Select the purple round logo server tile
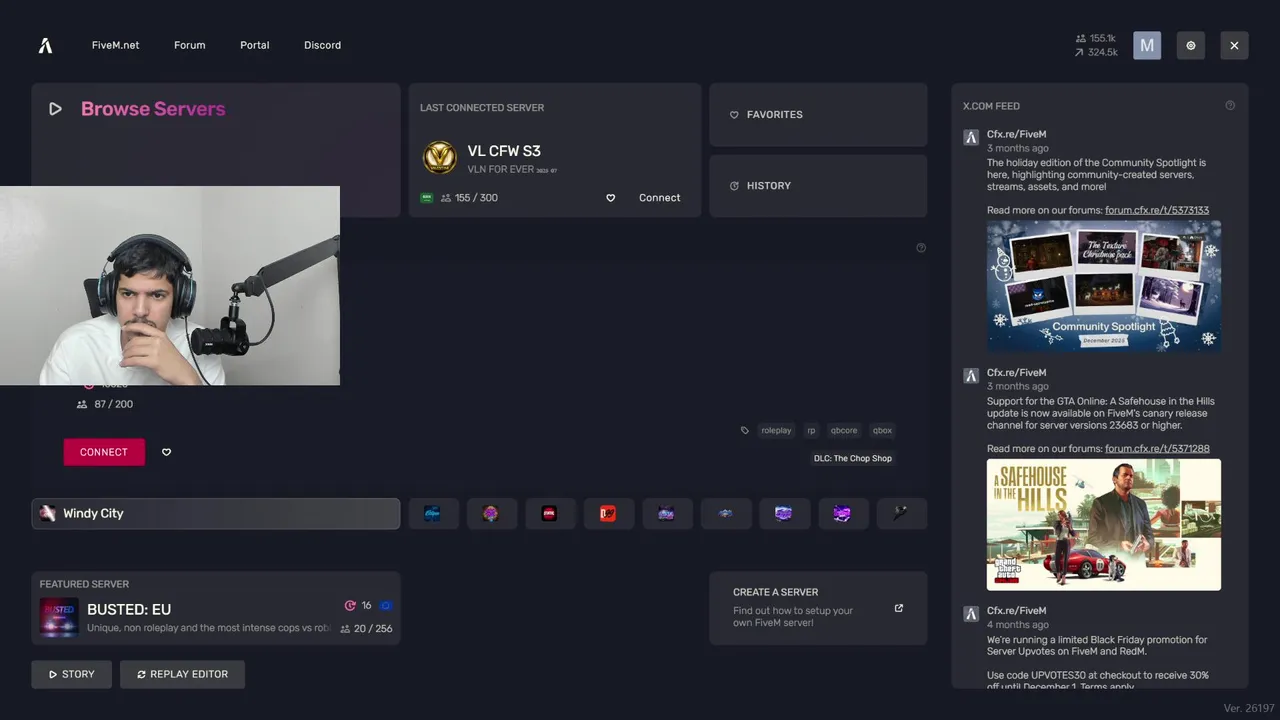The image size is (1280, 720). tap(491, 513)
